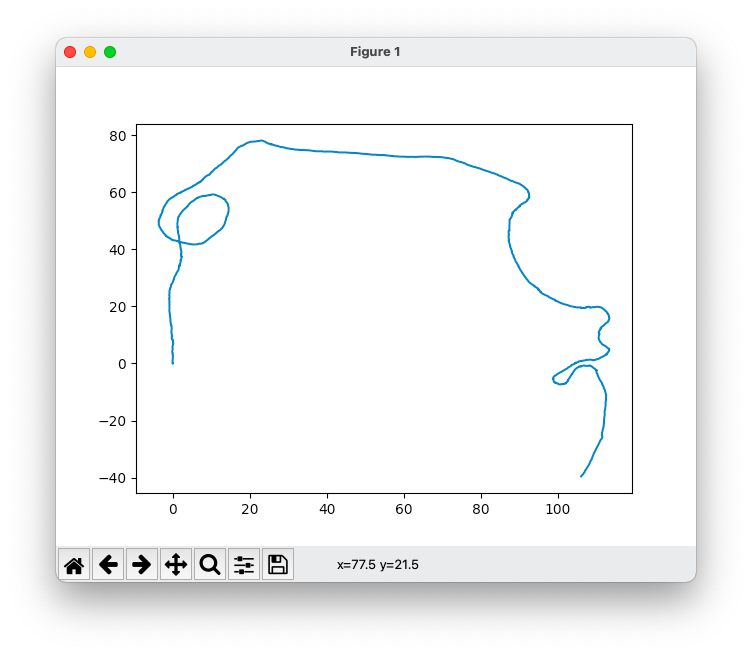752x656 pixels.
Task: Click the blue curve's loop near top-left
Action: click(203, 219)
